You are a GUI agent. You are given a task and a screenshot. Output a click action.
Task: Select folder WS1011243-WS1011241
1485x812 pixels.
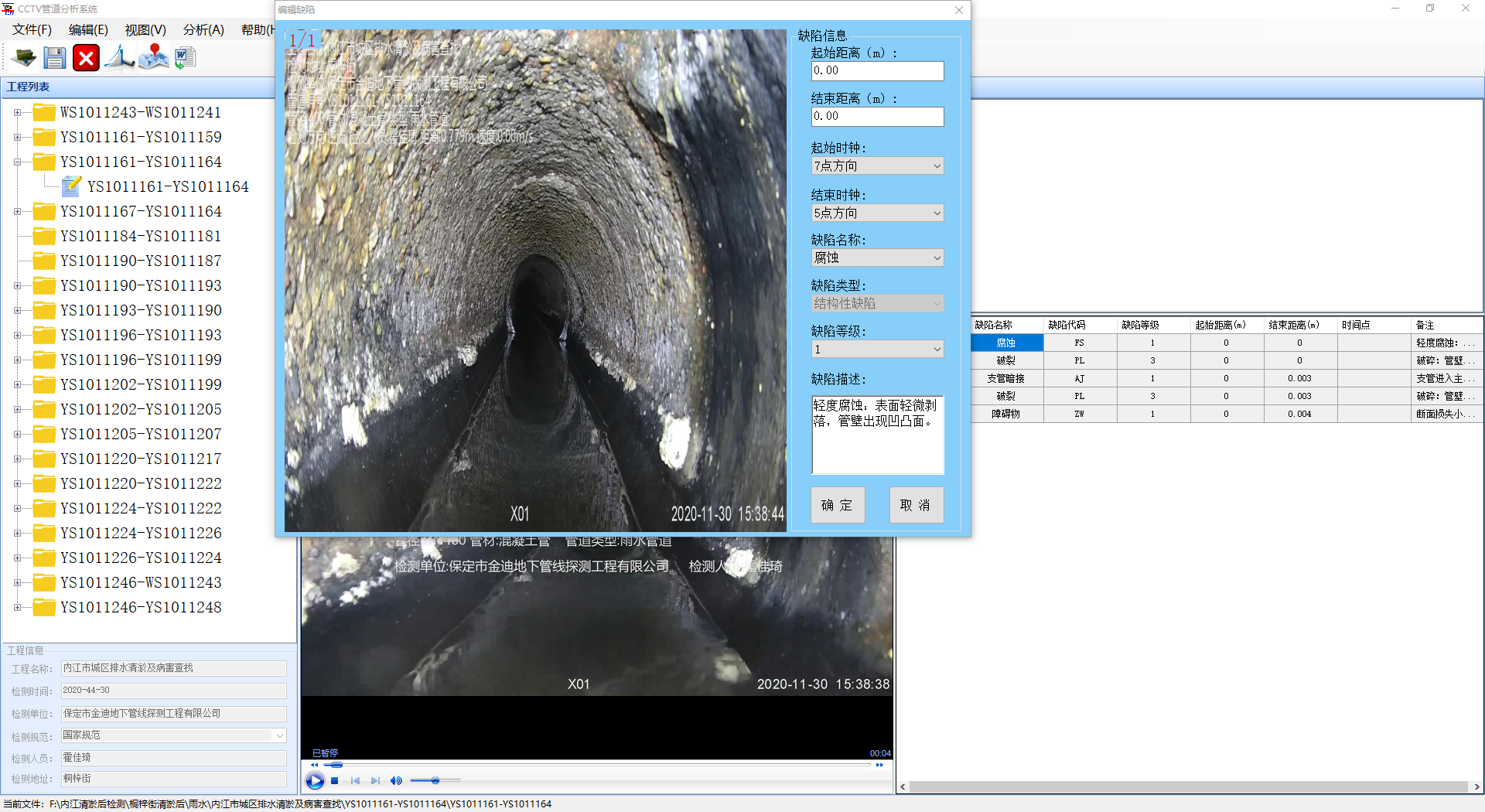point(141,112)
